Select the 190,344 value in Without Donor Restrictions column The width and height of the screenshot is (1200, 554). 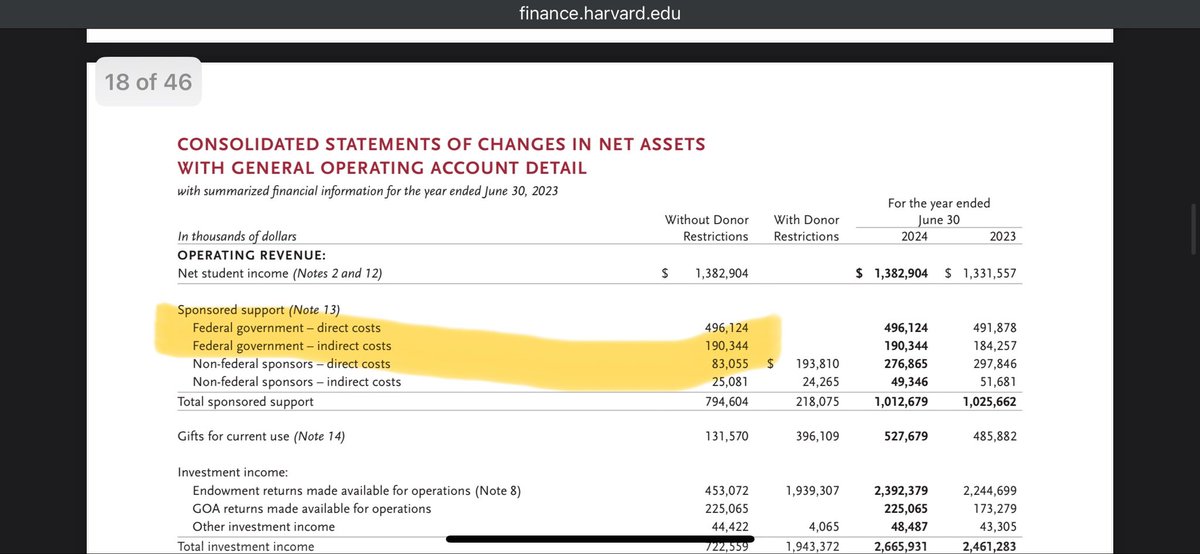(725, 346)
